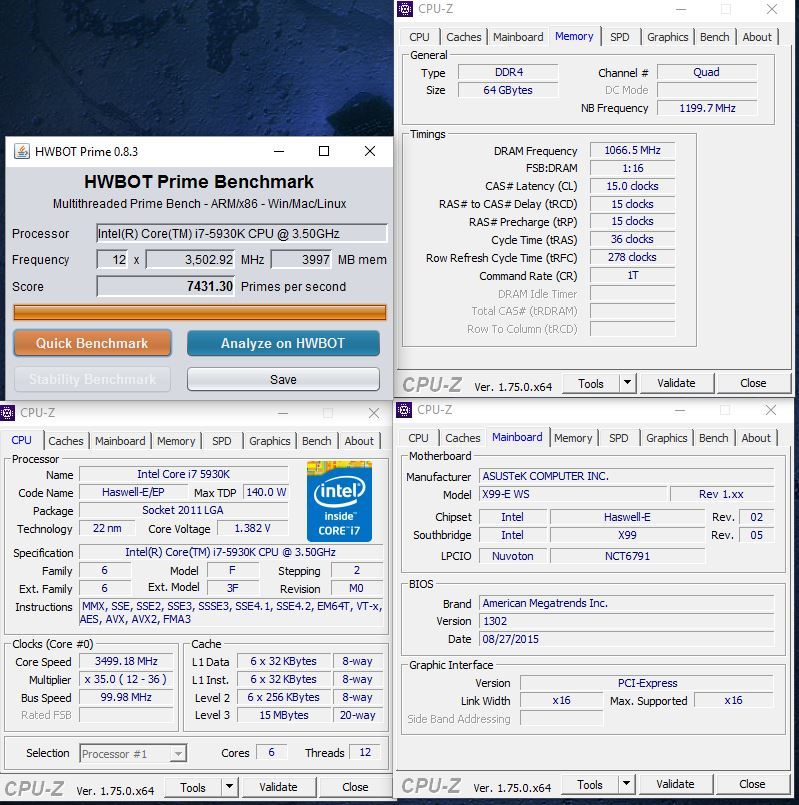Open Graphics tab in CPU window
The image size is (799, 805).
pos(270,441)
